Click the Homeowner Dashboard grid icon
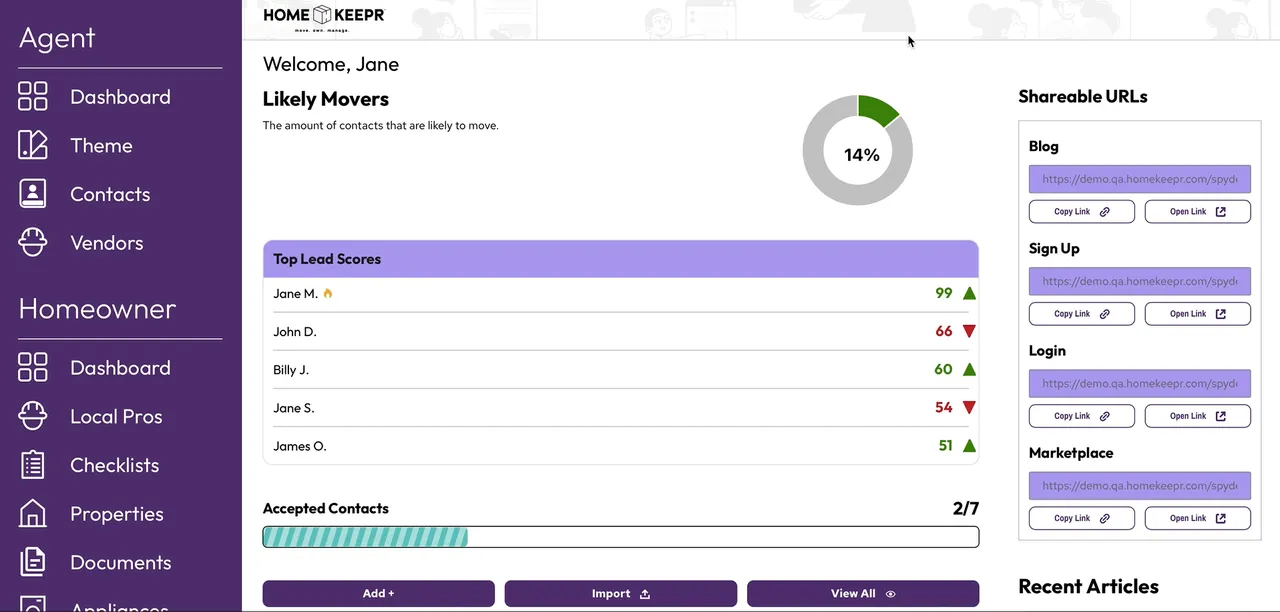Viewport: 1280px width, 612px height. coord(33,367)
